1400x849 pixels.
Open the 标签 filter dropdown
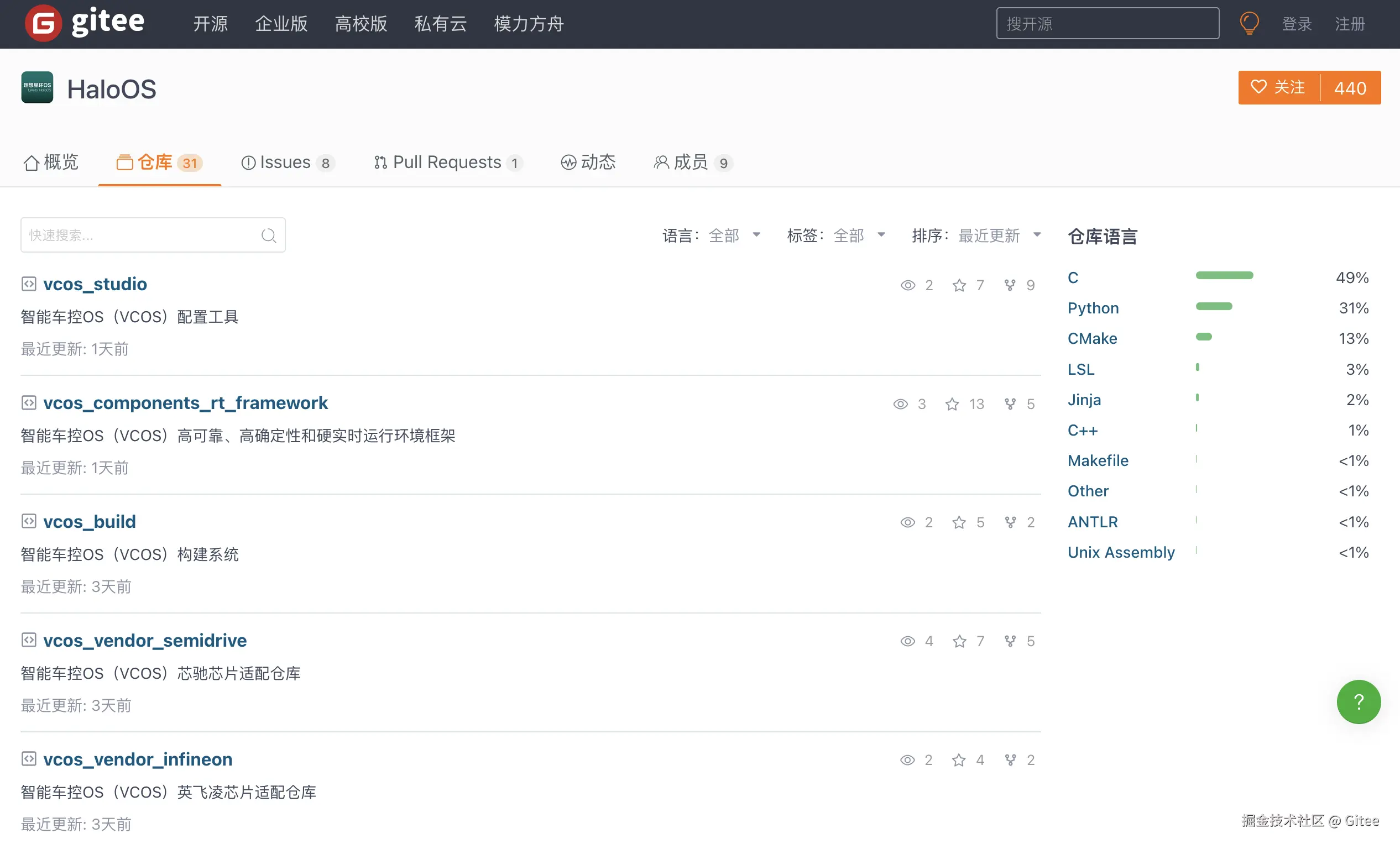[848, 235]
